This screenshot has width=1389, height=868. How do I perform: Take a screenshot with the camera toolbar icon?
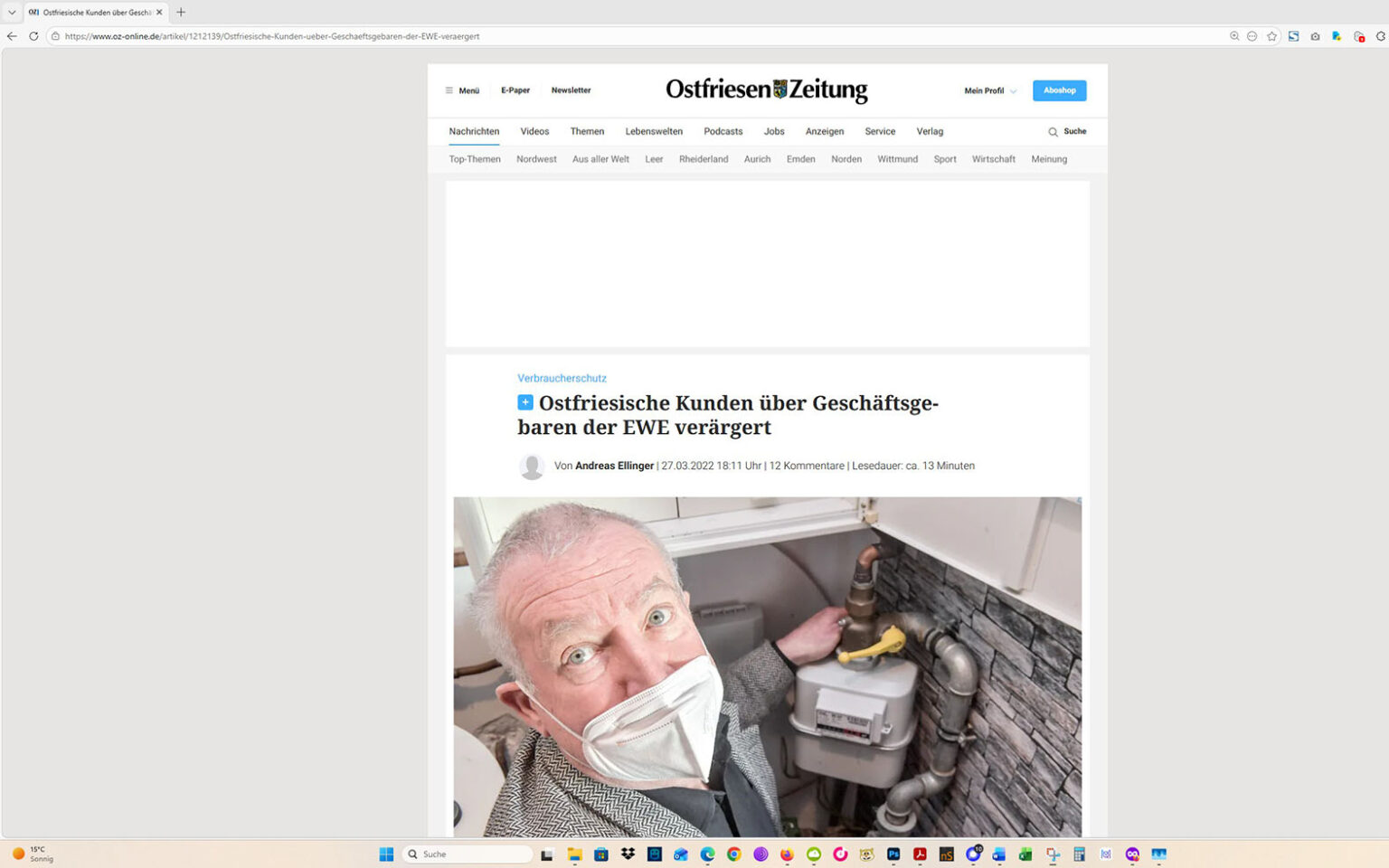point(1315,36)
